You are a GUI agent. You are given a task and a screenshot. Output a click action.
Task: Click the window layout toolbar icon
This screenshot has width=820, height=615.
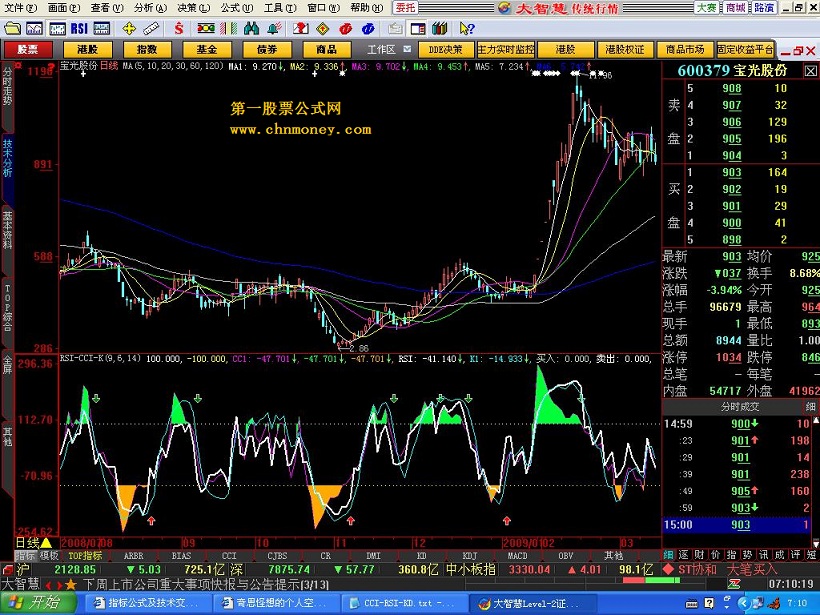417,28
